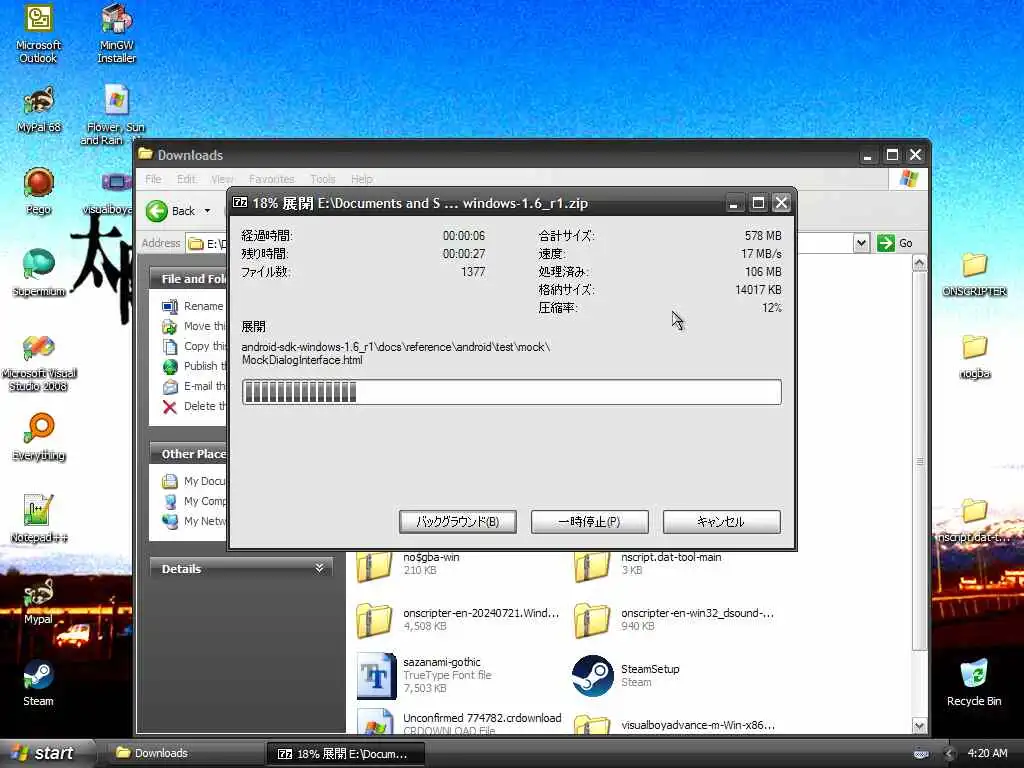Click Go button beside address bar

click(895, 243)
